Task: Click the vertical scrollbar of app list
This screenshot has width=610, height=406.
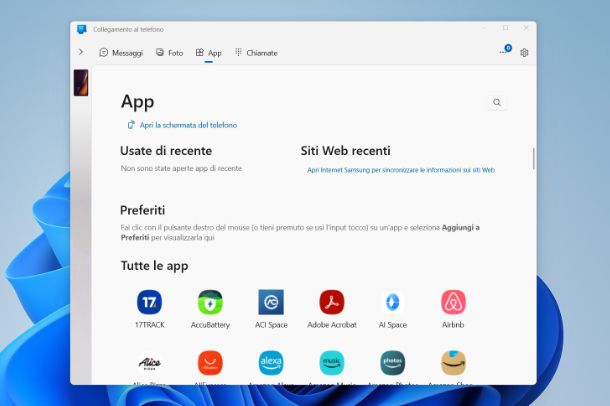Action: (533, 158)
